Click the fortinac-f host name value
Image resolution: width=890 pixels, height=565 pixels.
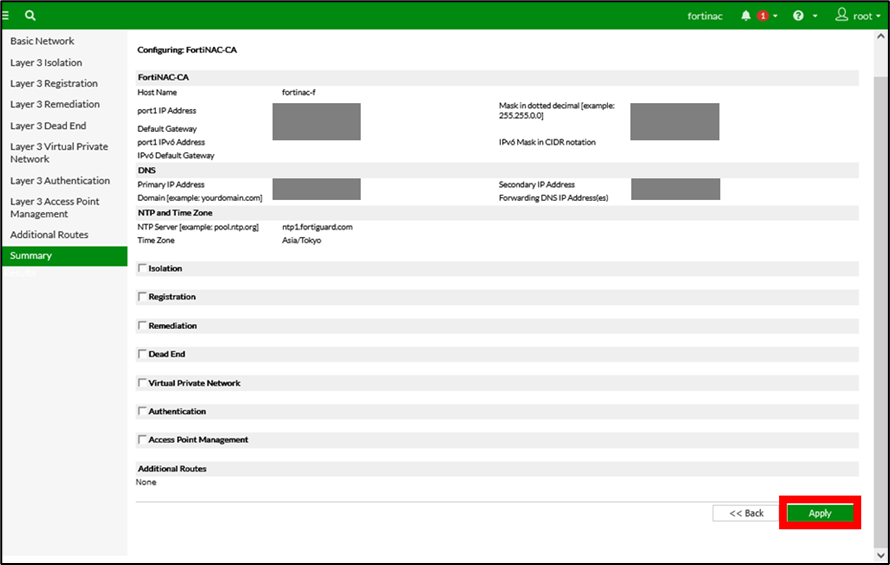point(299,92)
